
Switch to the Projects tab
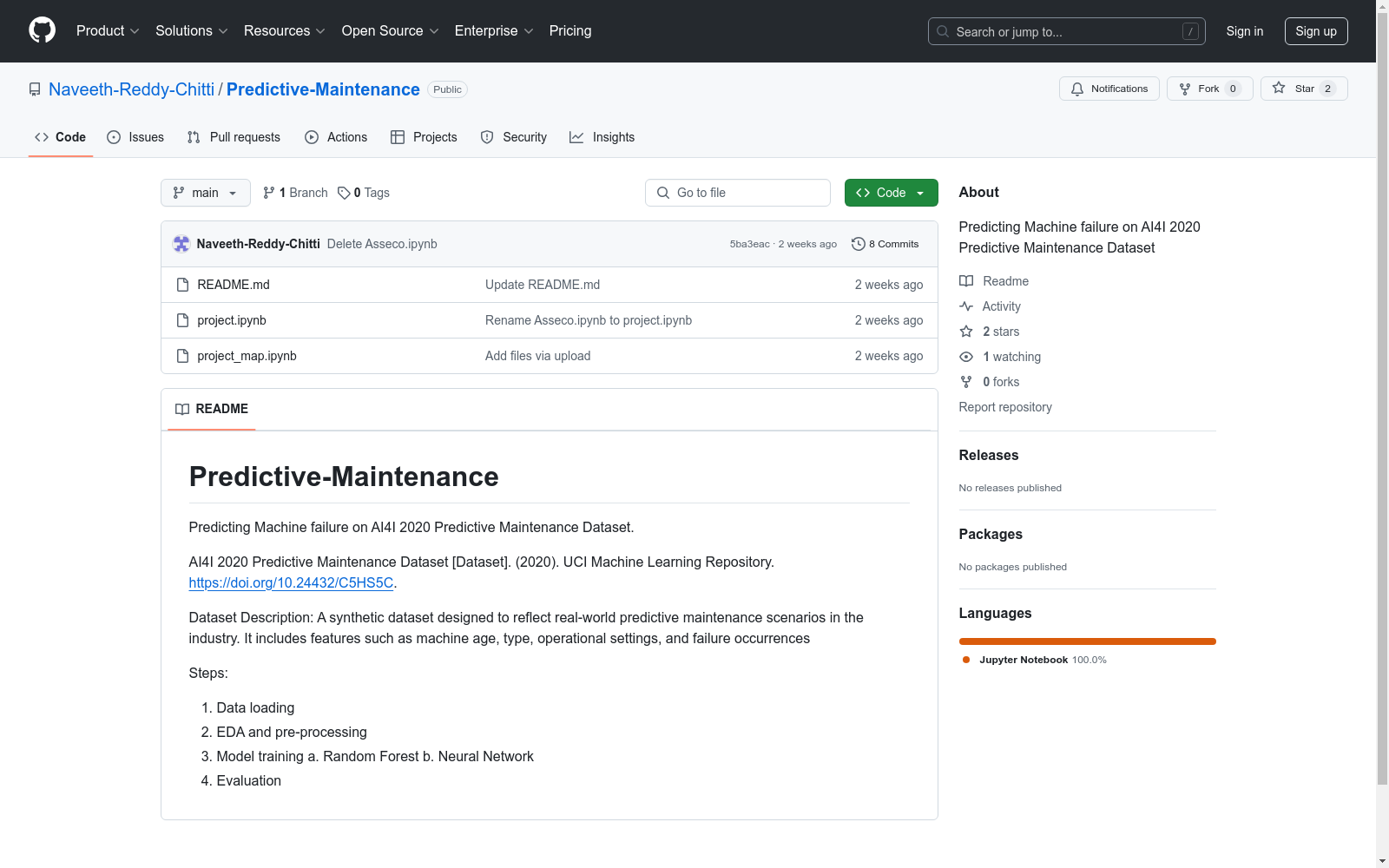tap(424, 137)
